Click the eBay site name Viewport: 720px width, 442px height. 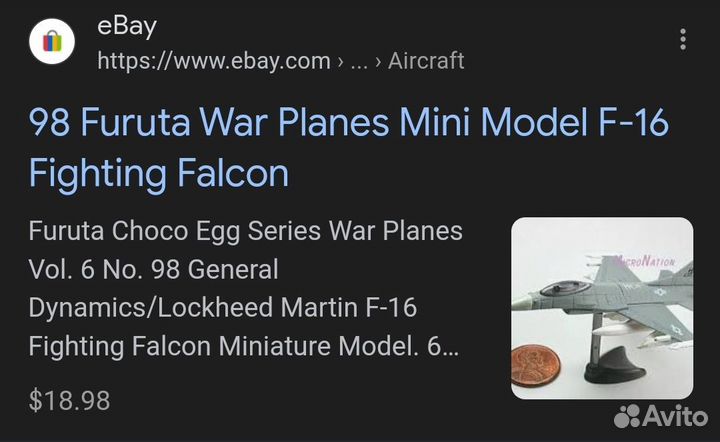[126, 26]
